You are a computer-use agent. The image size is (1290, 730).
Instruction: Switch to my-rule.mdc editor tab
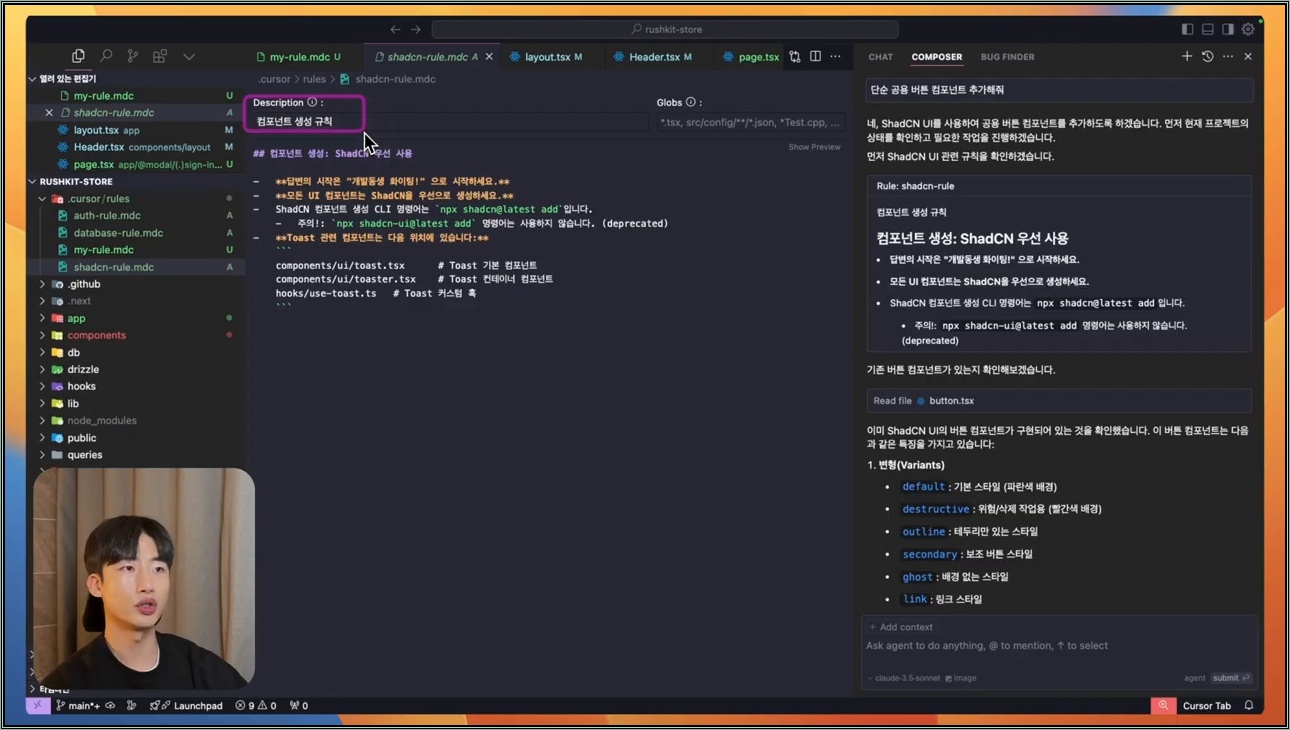[x=298, y=57]
